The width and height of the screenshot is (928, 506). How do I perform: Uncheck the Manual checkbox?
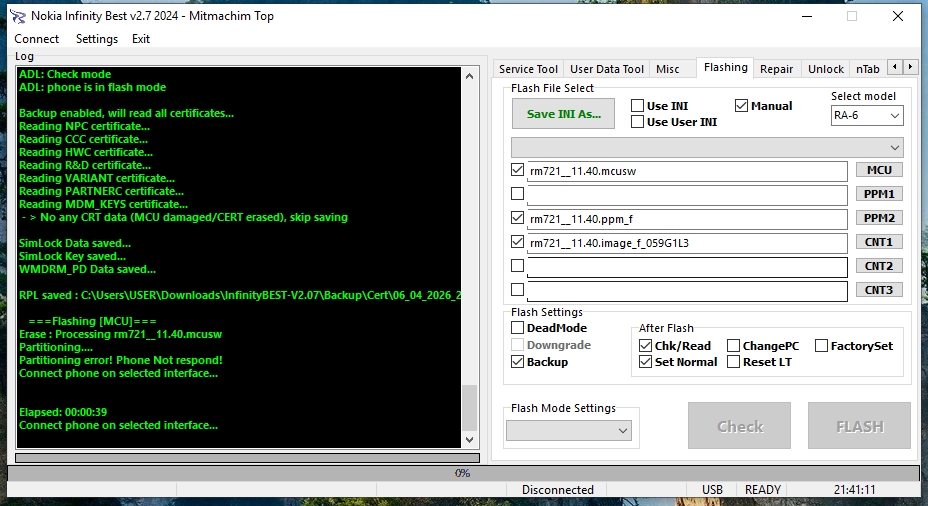(742, 106)
